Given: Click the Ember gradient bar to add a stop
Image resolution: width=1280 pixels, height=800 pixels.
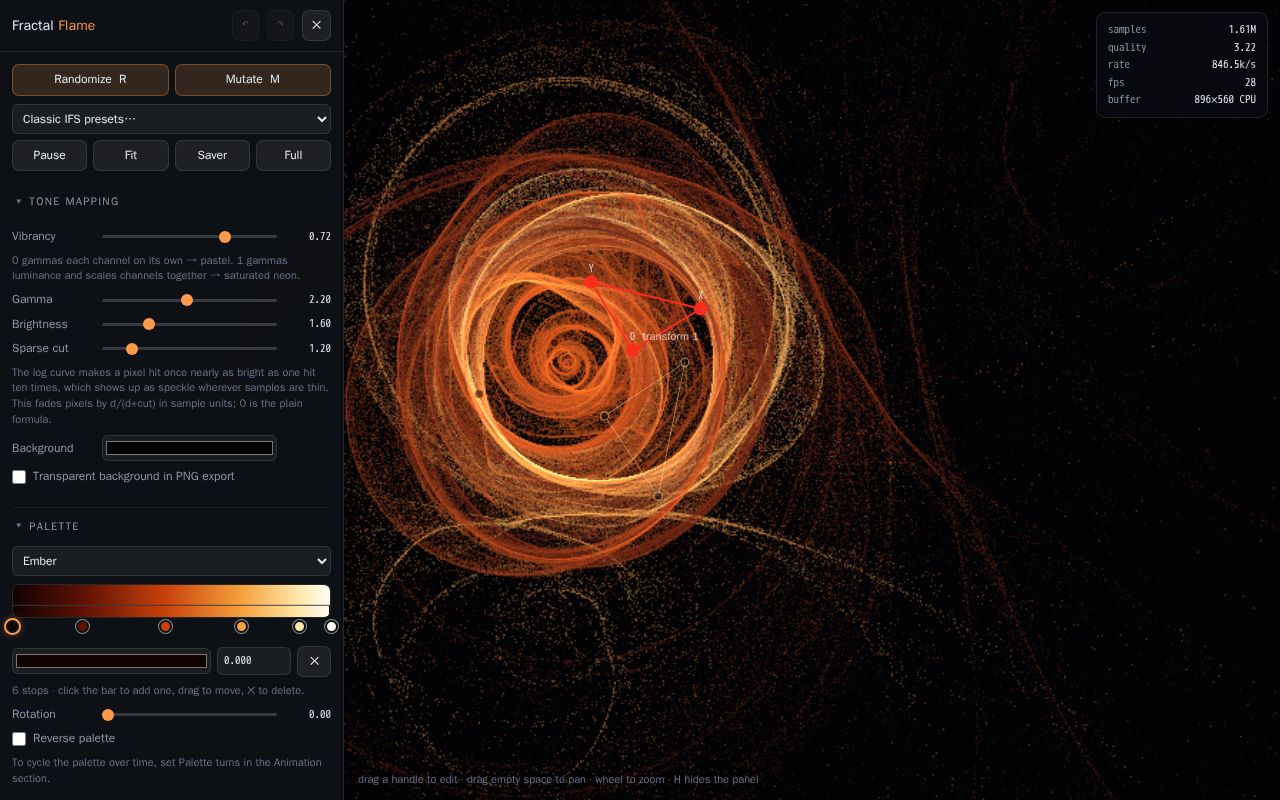Looking at the screenshot, I should (171, 600).
